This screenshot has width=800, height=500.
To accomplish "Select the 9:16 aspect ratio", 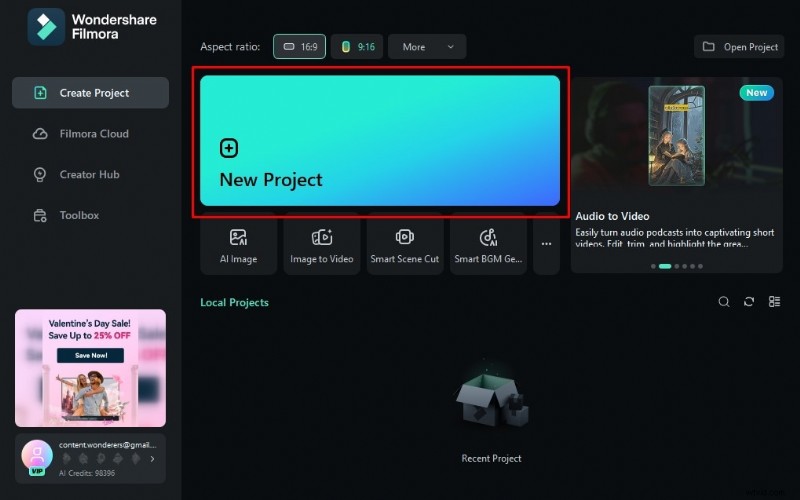I will coord(357,47).
